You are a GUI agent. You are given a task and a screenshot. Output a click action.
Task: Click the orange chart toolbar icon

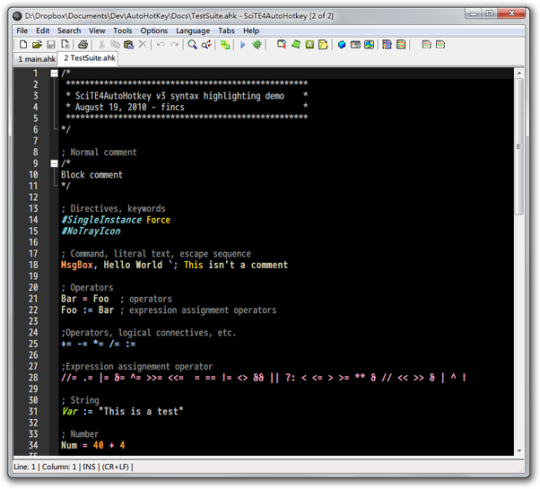pos(401,44)
